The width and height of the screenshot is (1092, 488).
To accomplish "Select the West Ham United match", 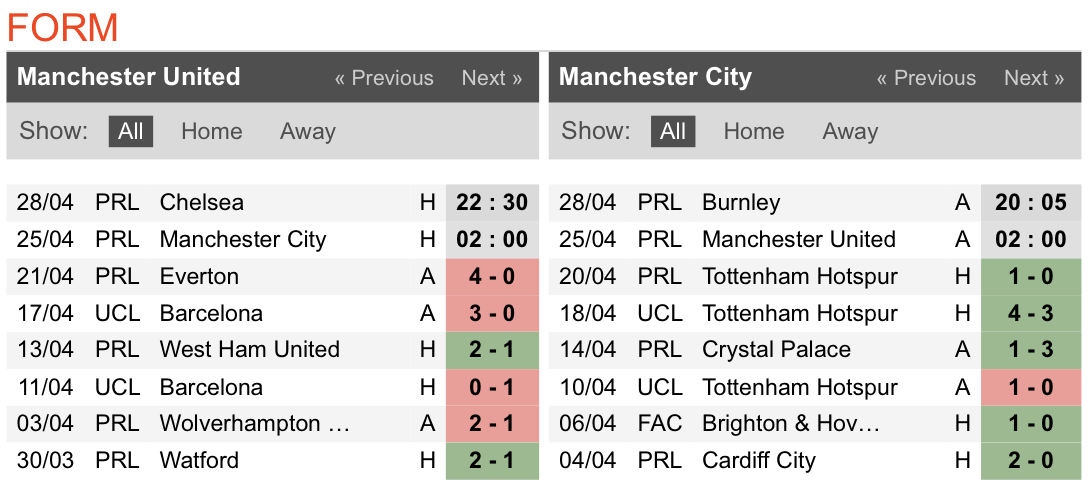I will pos(249,350).
